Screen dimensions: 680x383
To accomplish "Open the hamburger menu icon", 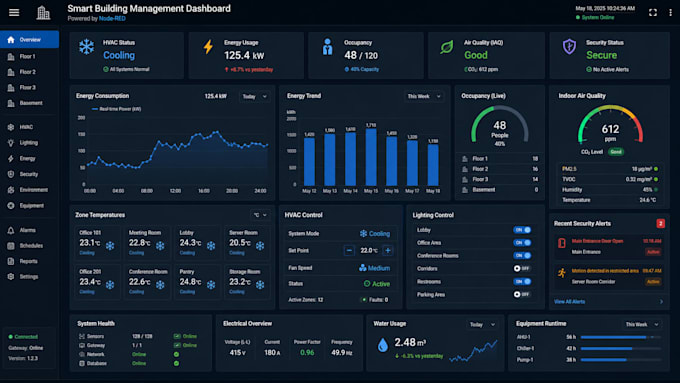I will pos(14,12).
